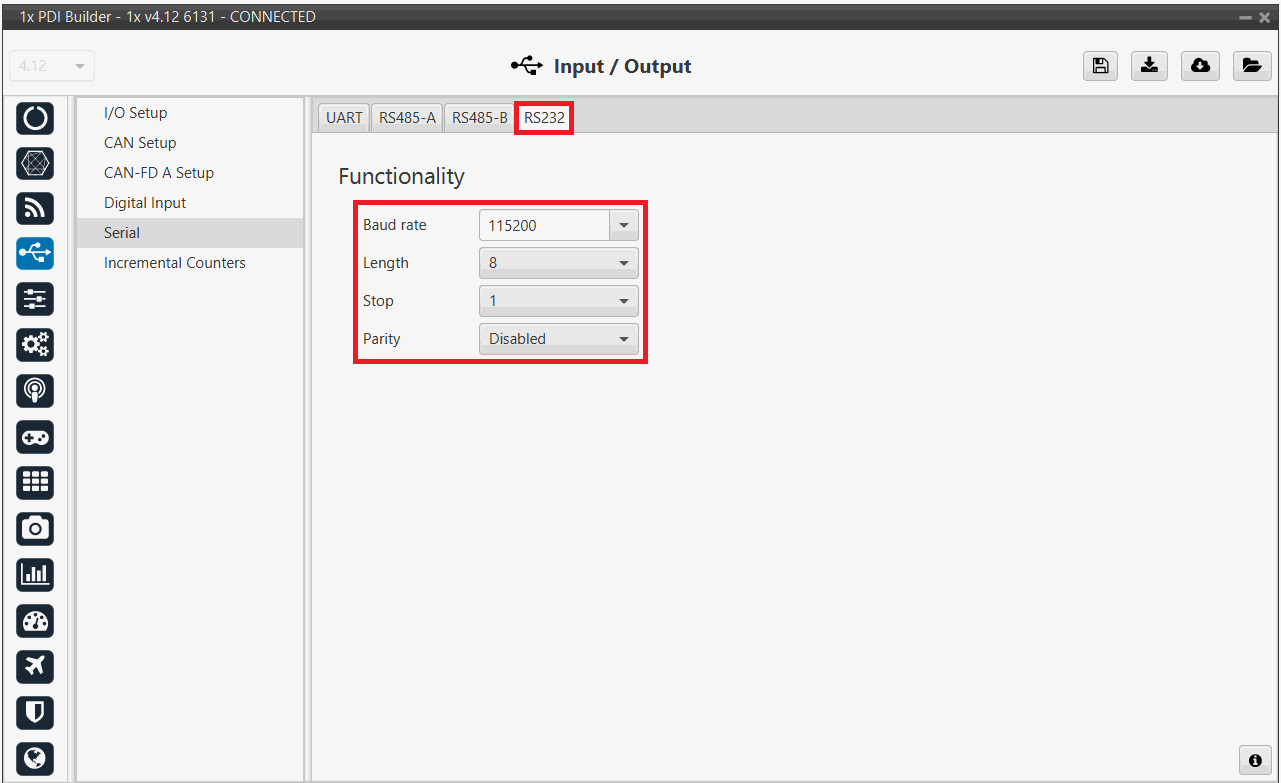Click the bar chart sidebar icon
1281x783 pixels.
coord(35,574)
